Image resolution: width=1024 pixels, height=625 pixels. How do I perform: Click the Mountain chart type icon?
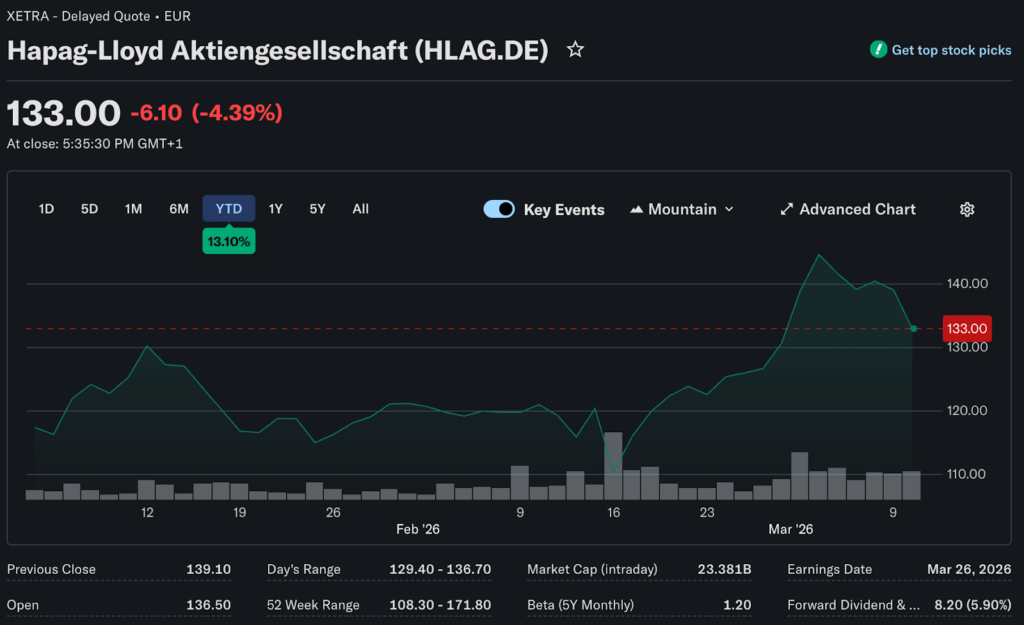636,209
